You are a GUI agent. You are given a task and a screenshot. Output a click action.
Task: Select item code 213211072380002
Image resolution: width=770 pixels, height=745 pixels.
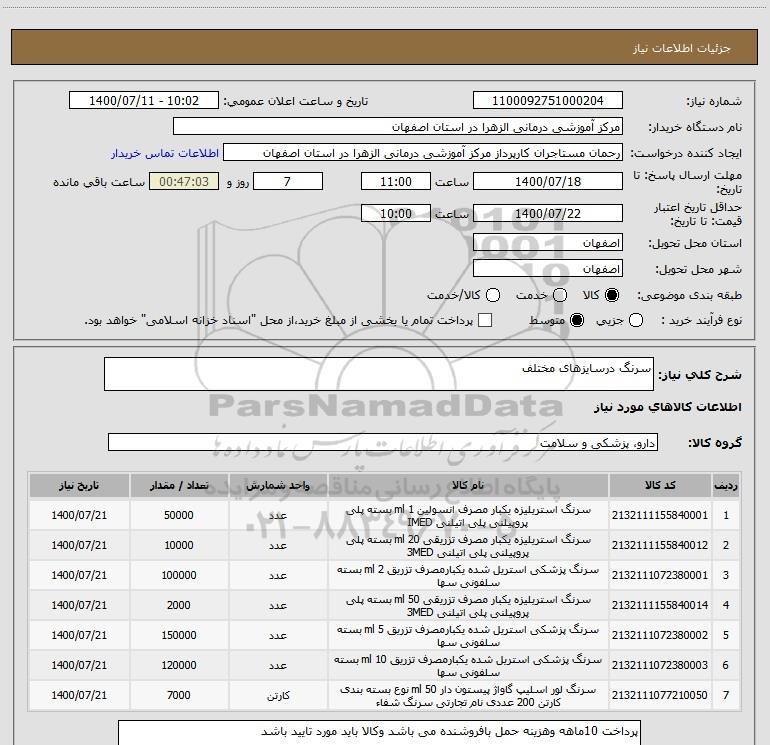coord(660,635)
